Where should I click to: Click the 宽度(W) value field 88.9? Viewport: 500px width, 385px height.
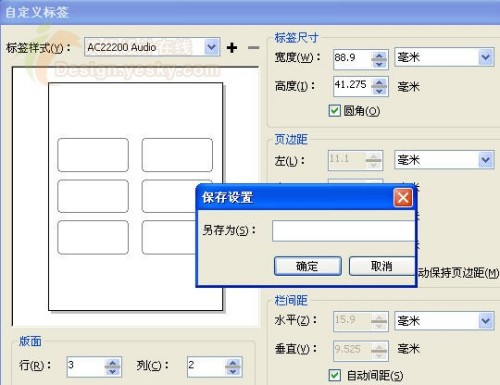(x=352, y=59)
